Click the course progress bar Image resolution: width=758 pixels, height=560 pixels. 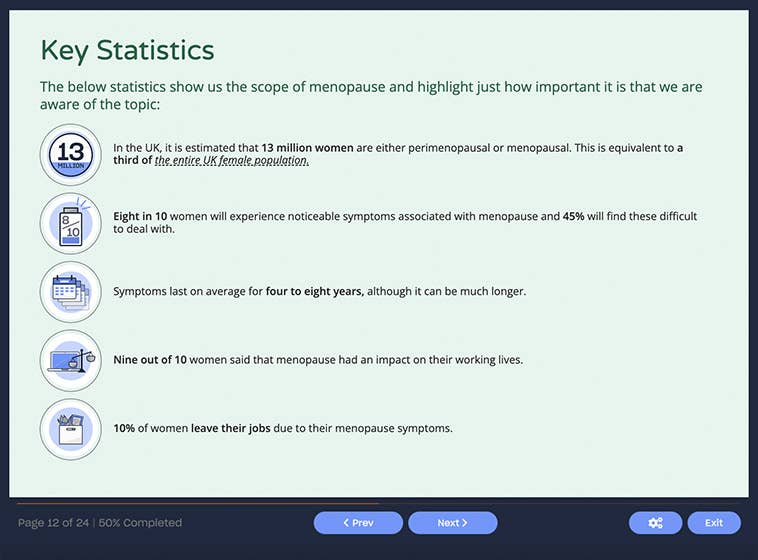click(x=198, y=503)
